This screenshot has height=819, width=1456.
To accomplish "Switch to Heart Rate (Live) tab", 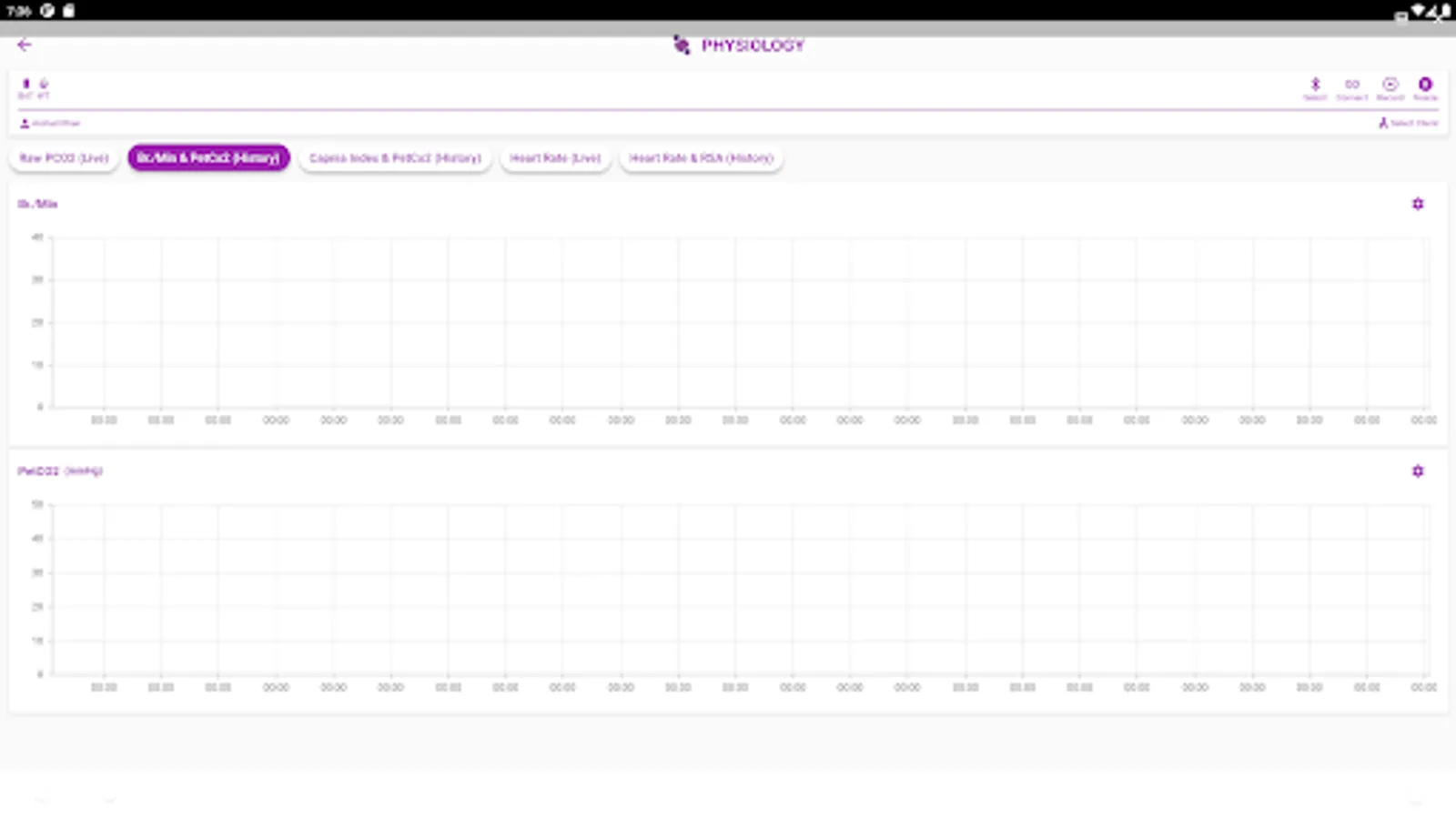I will point(555,158).
